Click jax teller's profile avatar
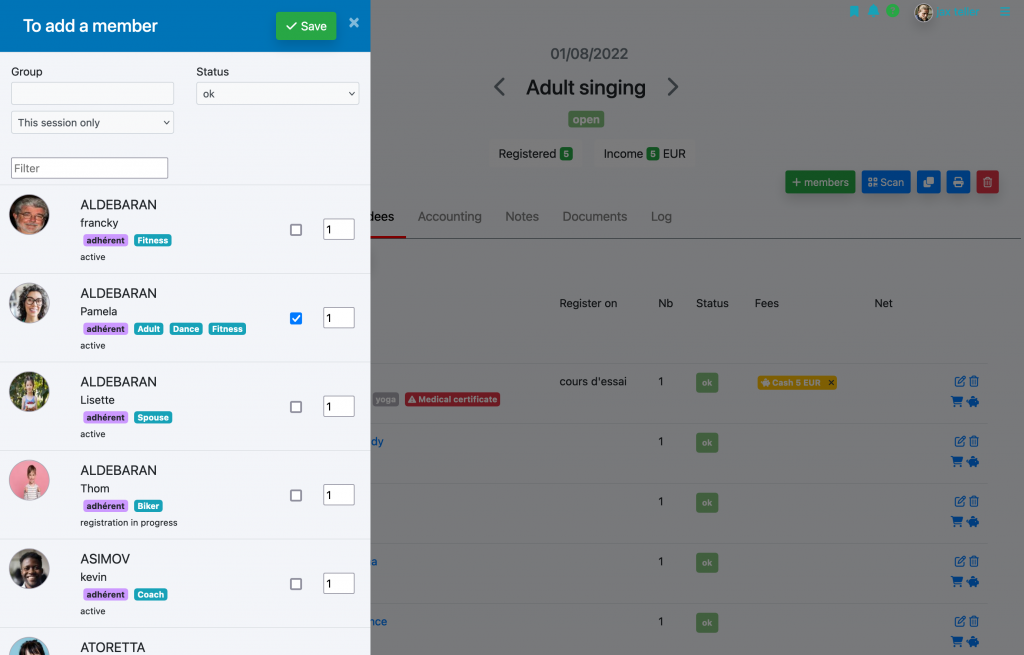 point(923,12)
